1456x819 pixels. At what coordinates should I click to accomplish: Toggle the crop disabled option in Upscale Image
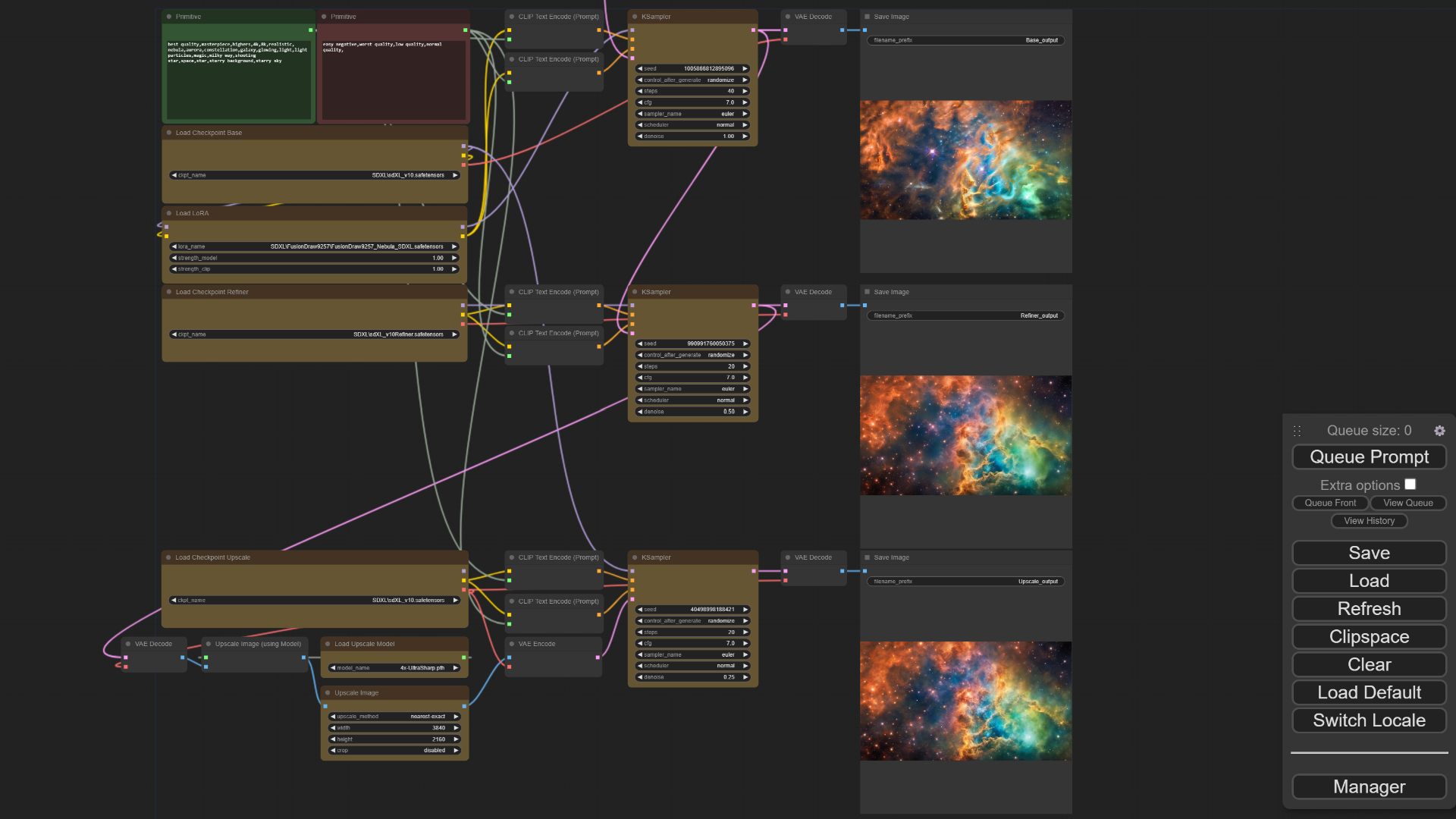(394, 751)
